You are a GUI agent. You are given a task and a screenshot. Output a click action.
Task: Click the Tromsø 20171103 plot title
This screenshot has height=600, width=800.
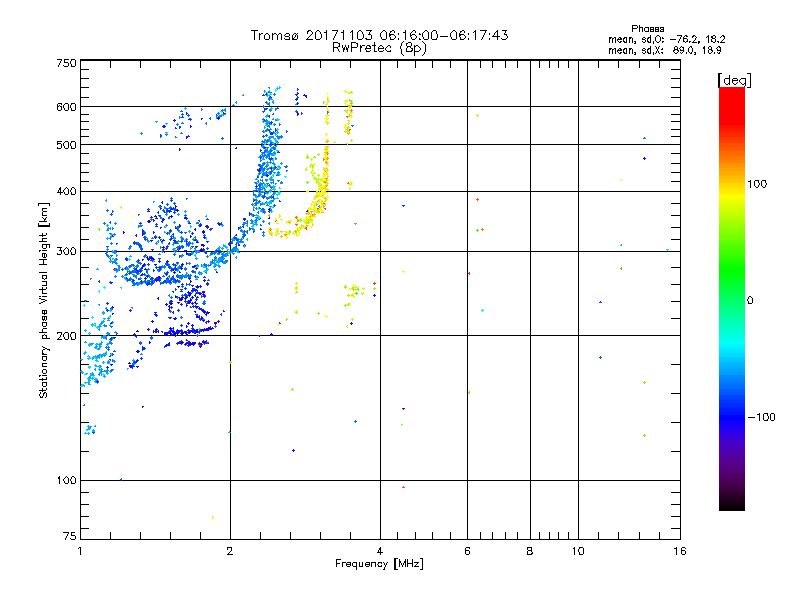[379, 35]
